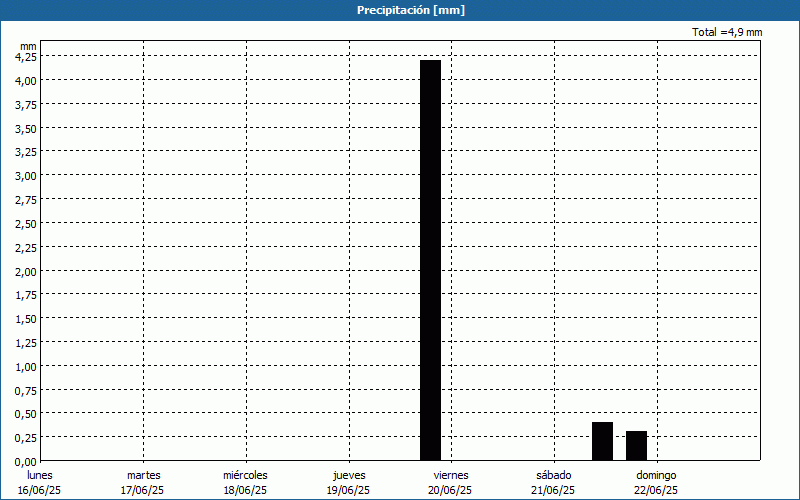Click the 0,00 y-axis value
Image resolution: width=800 pixels, height=500 pixels.
[26, 462]
